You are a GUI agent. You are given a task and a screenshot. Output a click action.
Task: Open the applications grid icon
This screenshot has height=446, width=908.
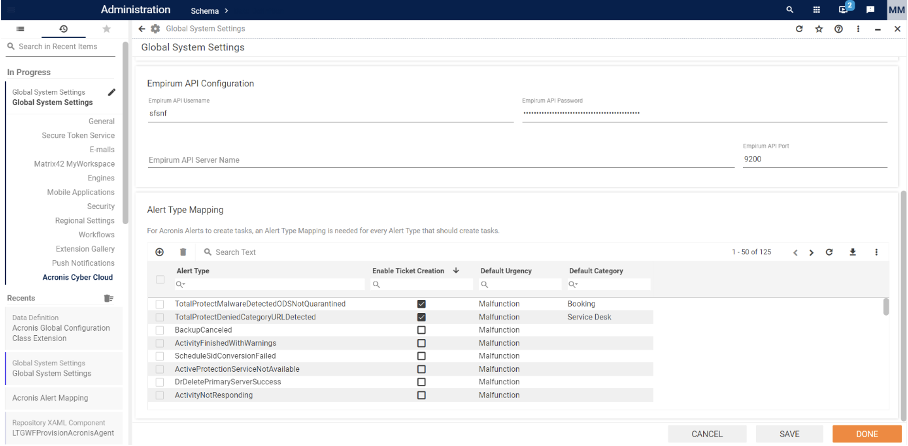tap(817, 10)
